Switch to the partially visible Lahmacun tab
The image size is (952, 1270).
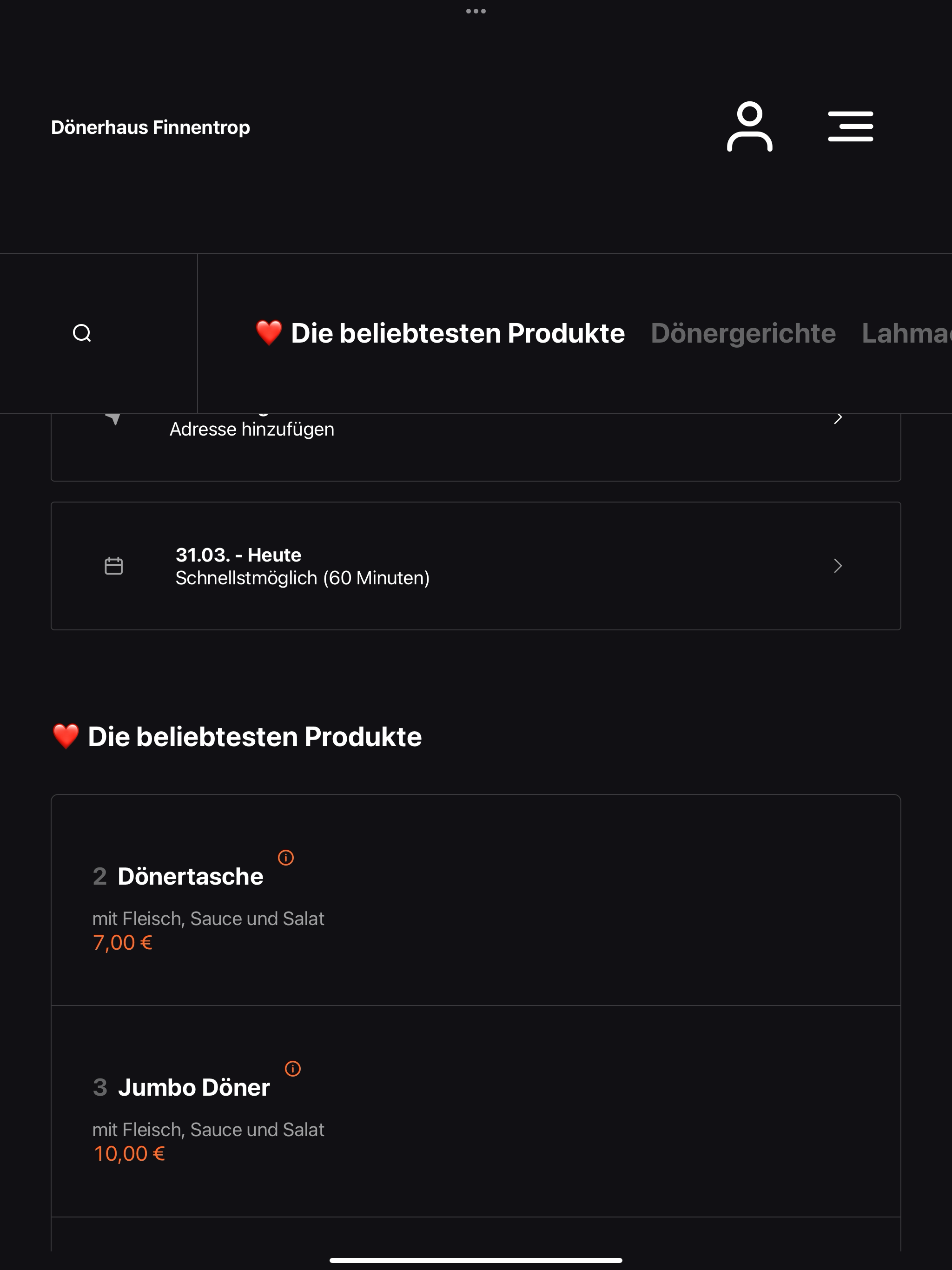pos(906,333)
